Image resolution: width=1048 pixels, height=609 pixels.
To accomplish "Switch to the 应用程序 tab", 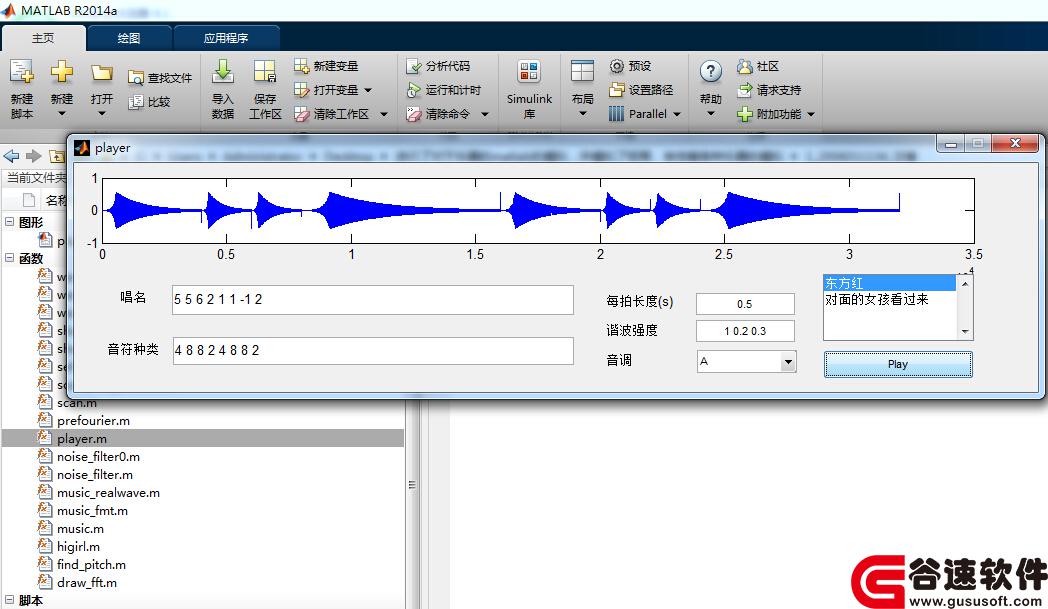I will click(226, 38).
